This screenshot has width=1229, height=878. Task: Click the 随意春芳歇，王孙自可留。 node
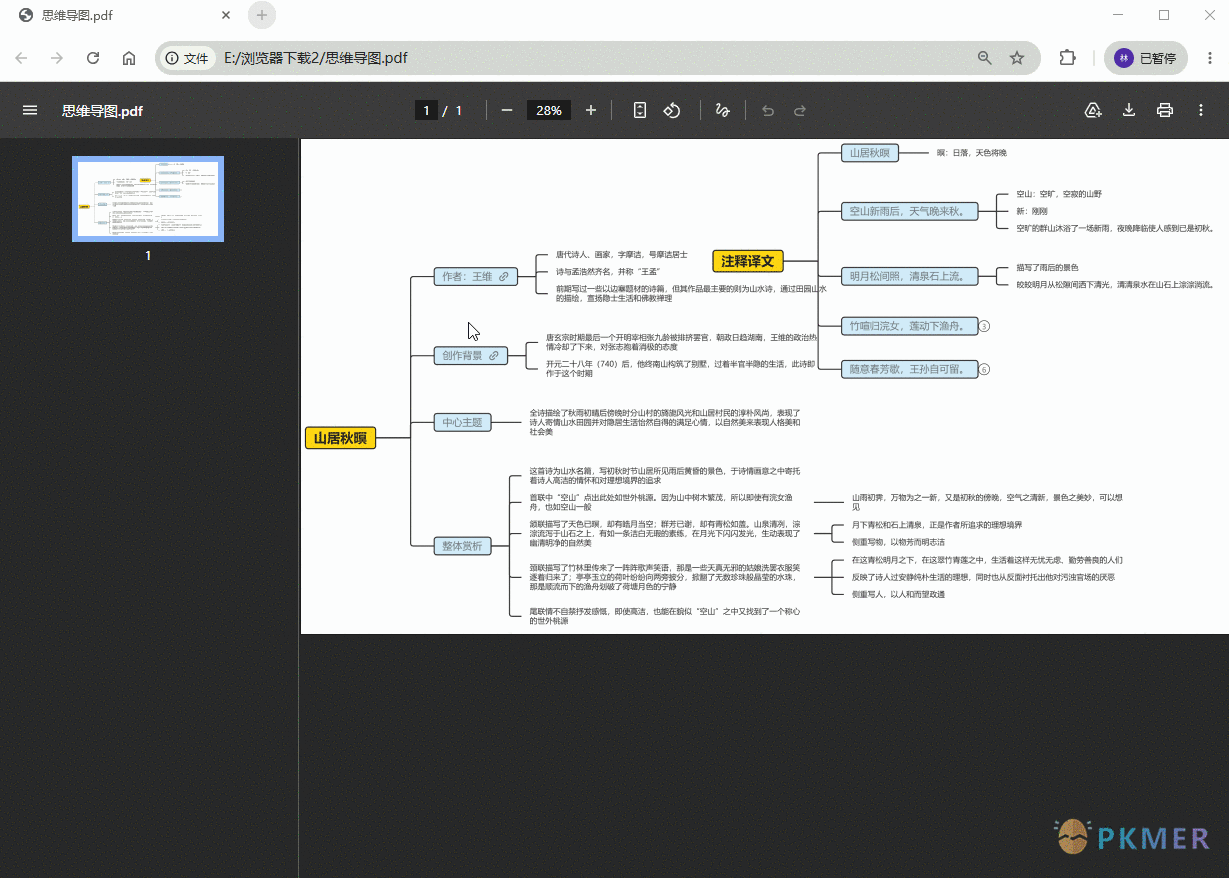[909, 369]
